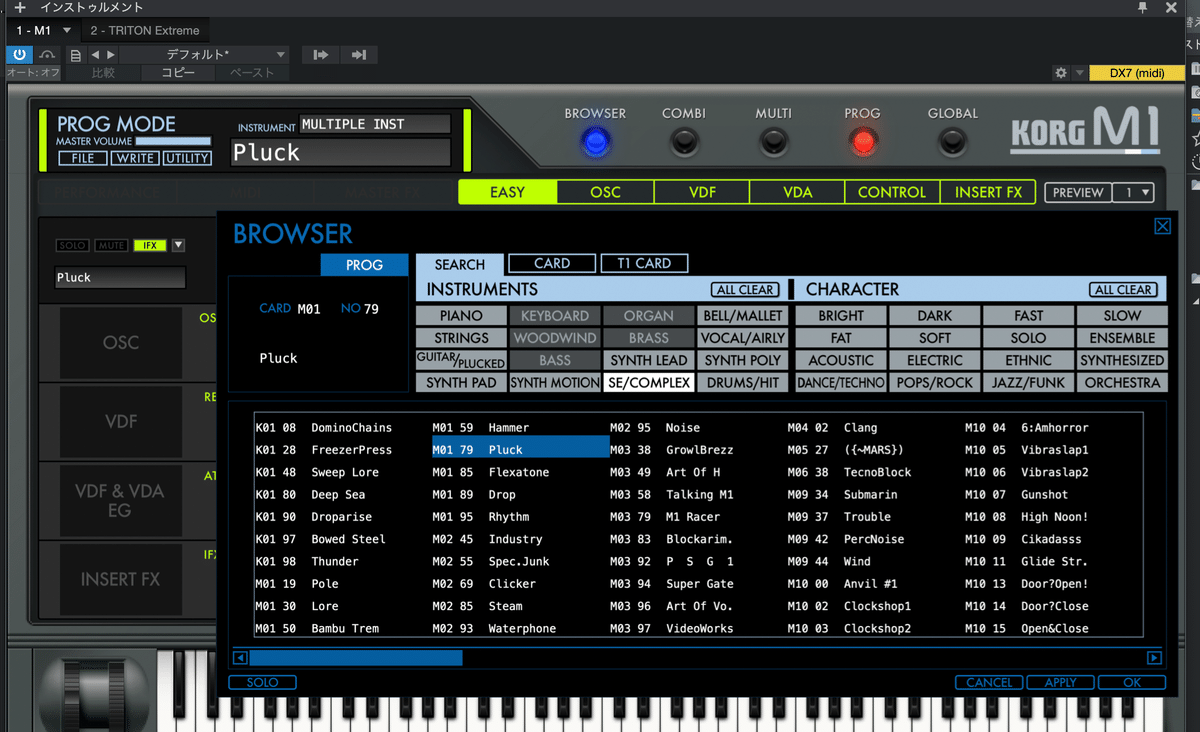Viewport: 1200px width, 732px height.
Task: Select previous preset with left arrow
Action: 95,55
